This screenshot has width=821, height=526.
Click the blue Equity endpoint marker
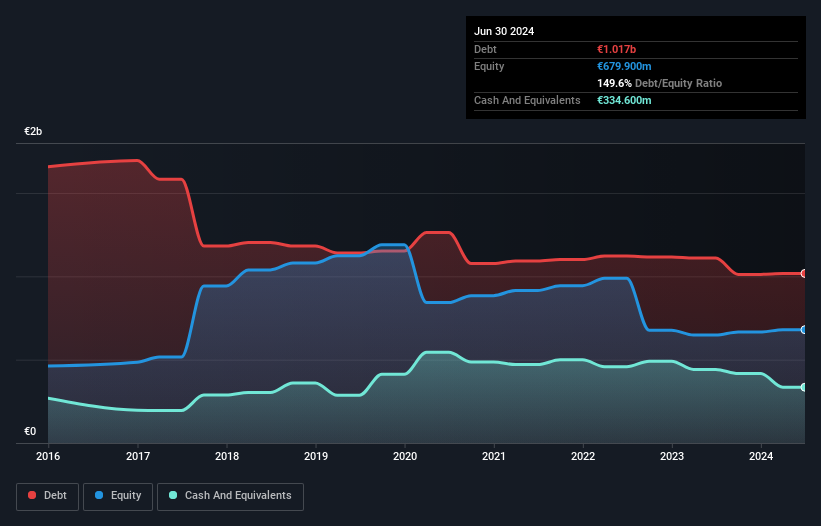tap(804, 330)
